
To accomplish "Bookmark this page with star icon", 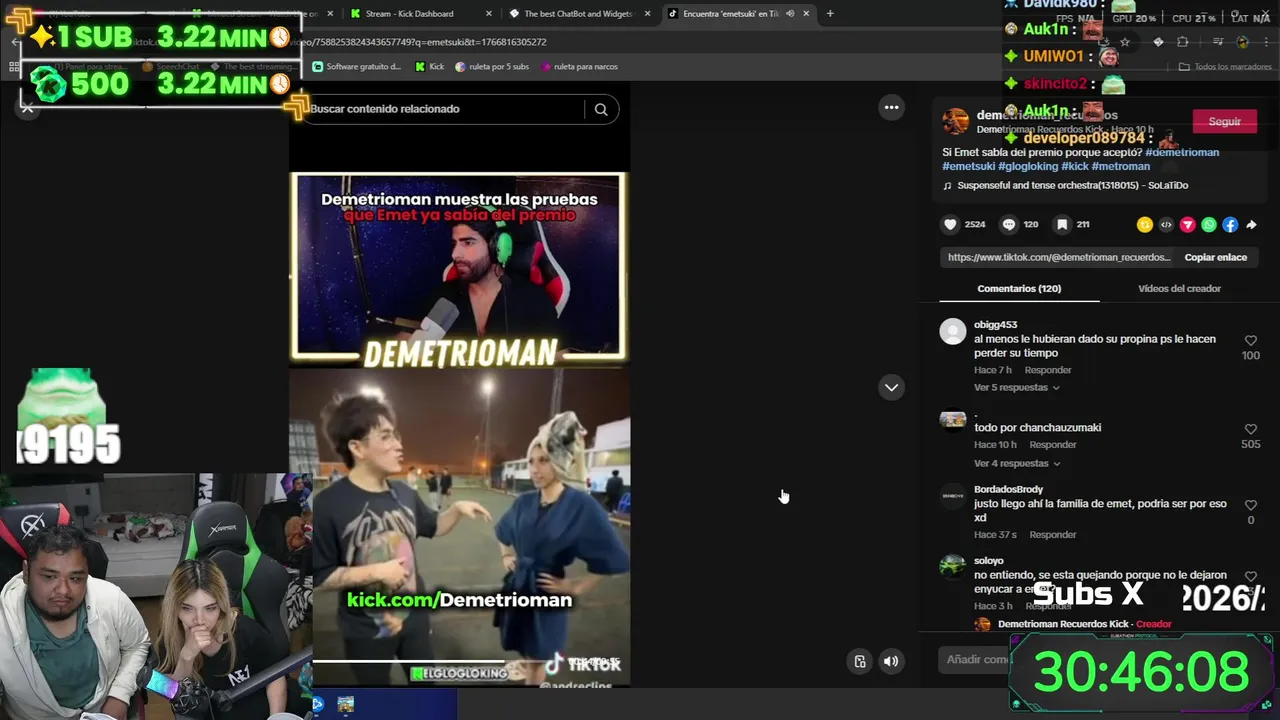I will click(x=1125, y=42).
